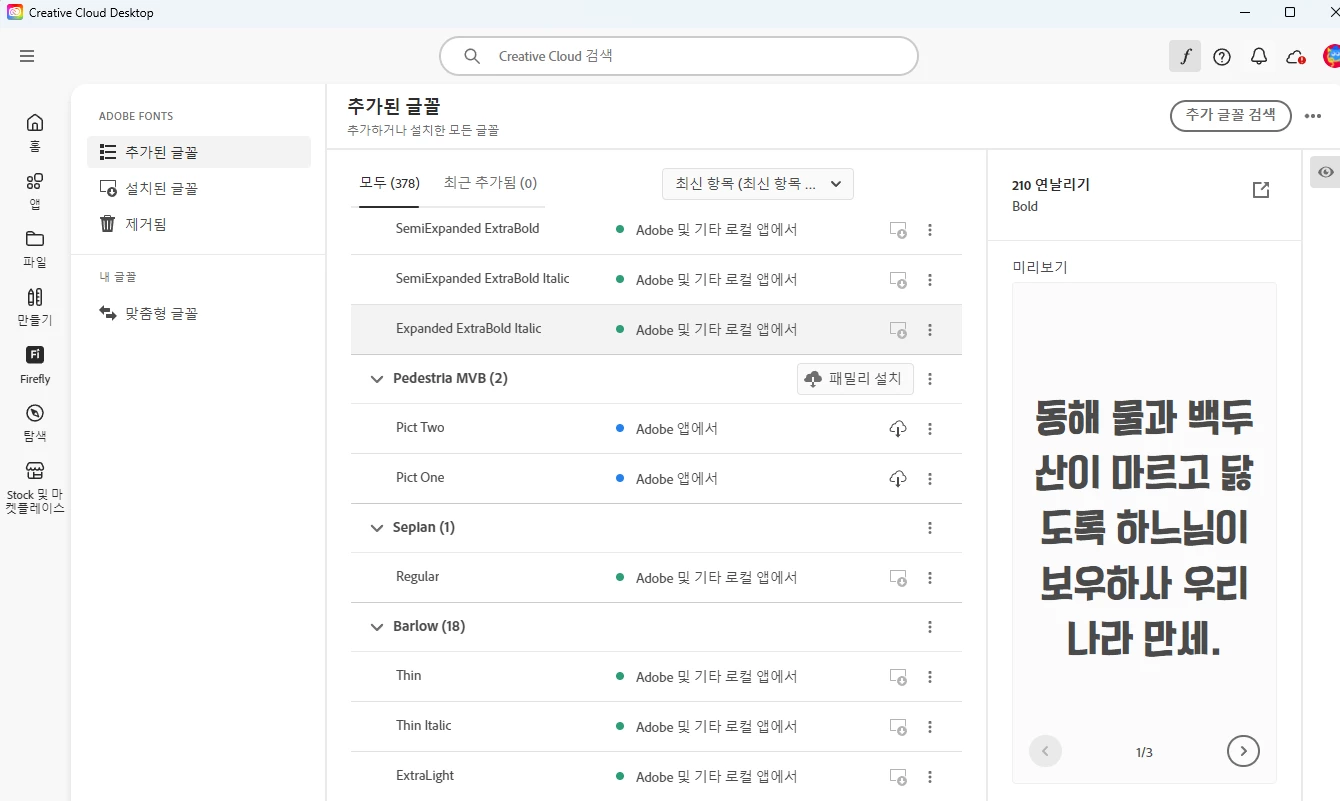Viewport: 1340px width, 801px height.
Task: Open more menu for Pict Two
Action: (930, 429)
